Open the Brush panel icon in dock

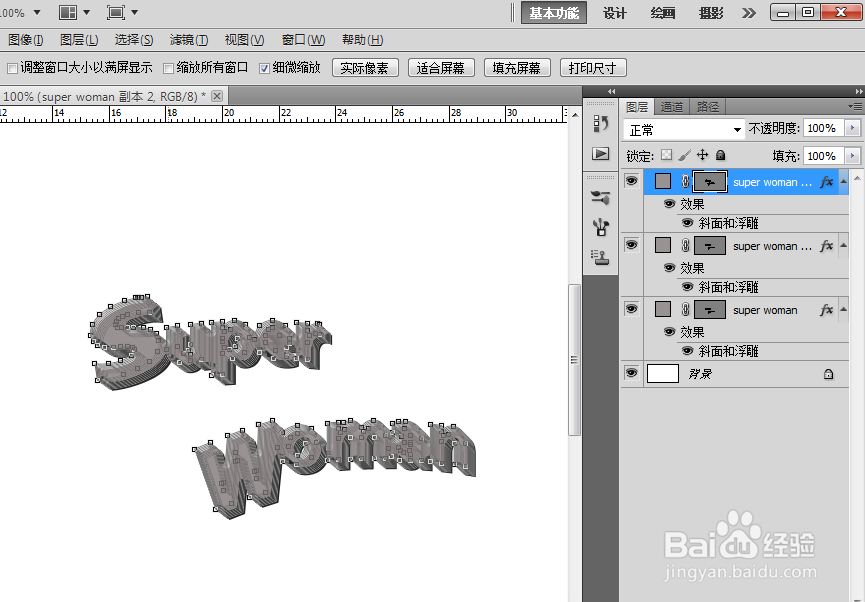[x=601, y=227]
